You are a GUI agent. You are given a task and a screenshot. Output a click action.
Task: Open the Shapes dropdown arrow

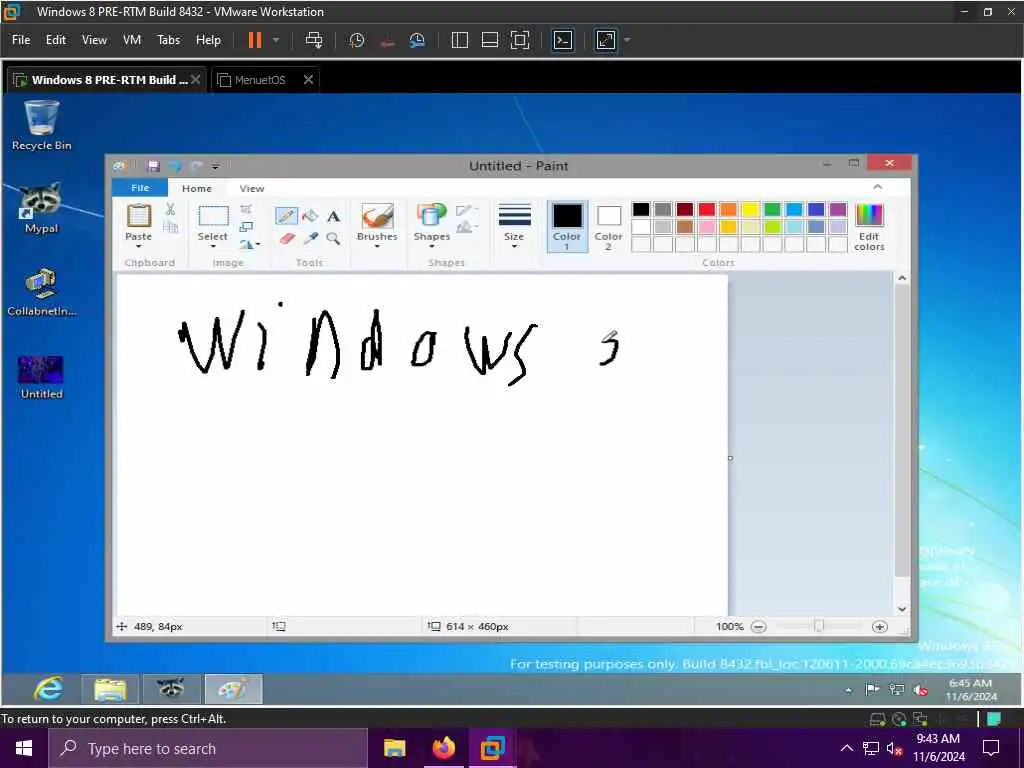tap(431, 247)
